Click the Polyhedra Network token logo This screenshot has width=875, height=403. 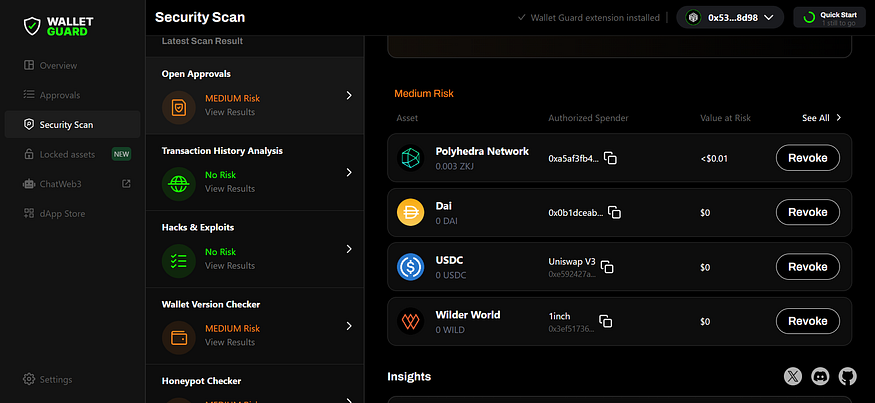[x=411, y=158]
